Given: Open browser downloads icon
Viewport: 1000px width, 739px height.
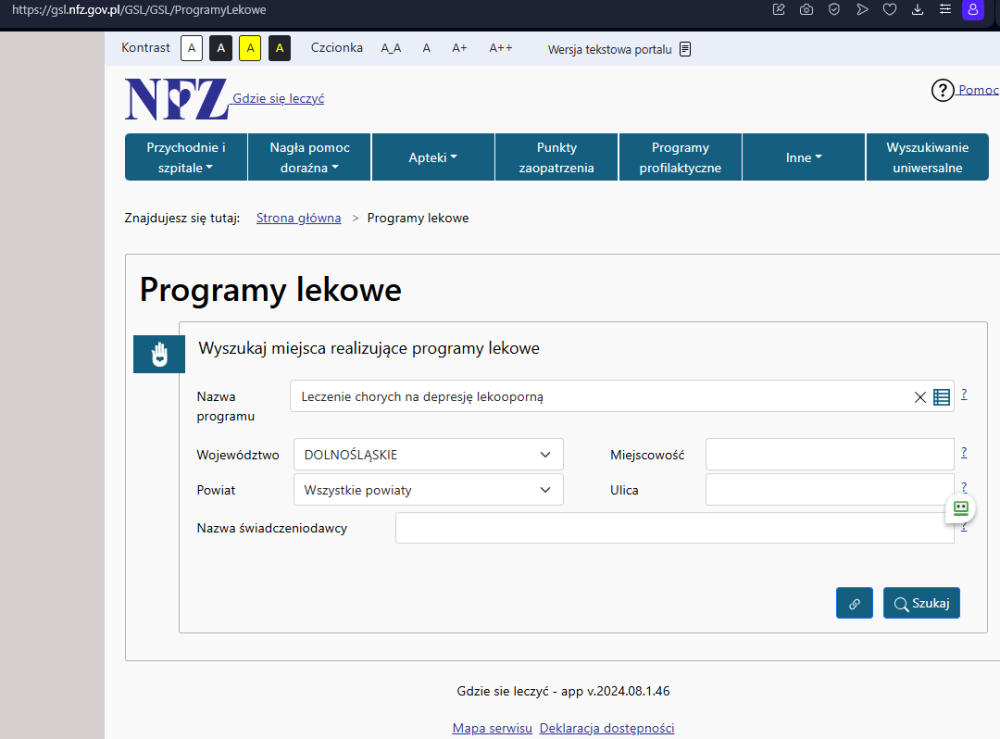Looking at the screenshot, I should coord(917,10).
